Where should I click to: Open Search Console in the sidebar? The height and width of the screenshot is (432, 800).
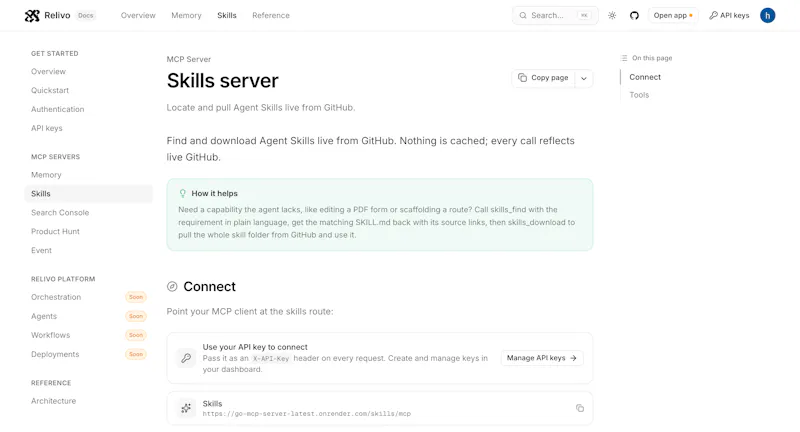(60, 213)
